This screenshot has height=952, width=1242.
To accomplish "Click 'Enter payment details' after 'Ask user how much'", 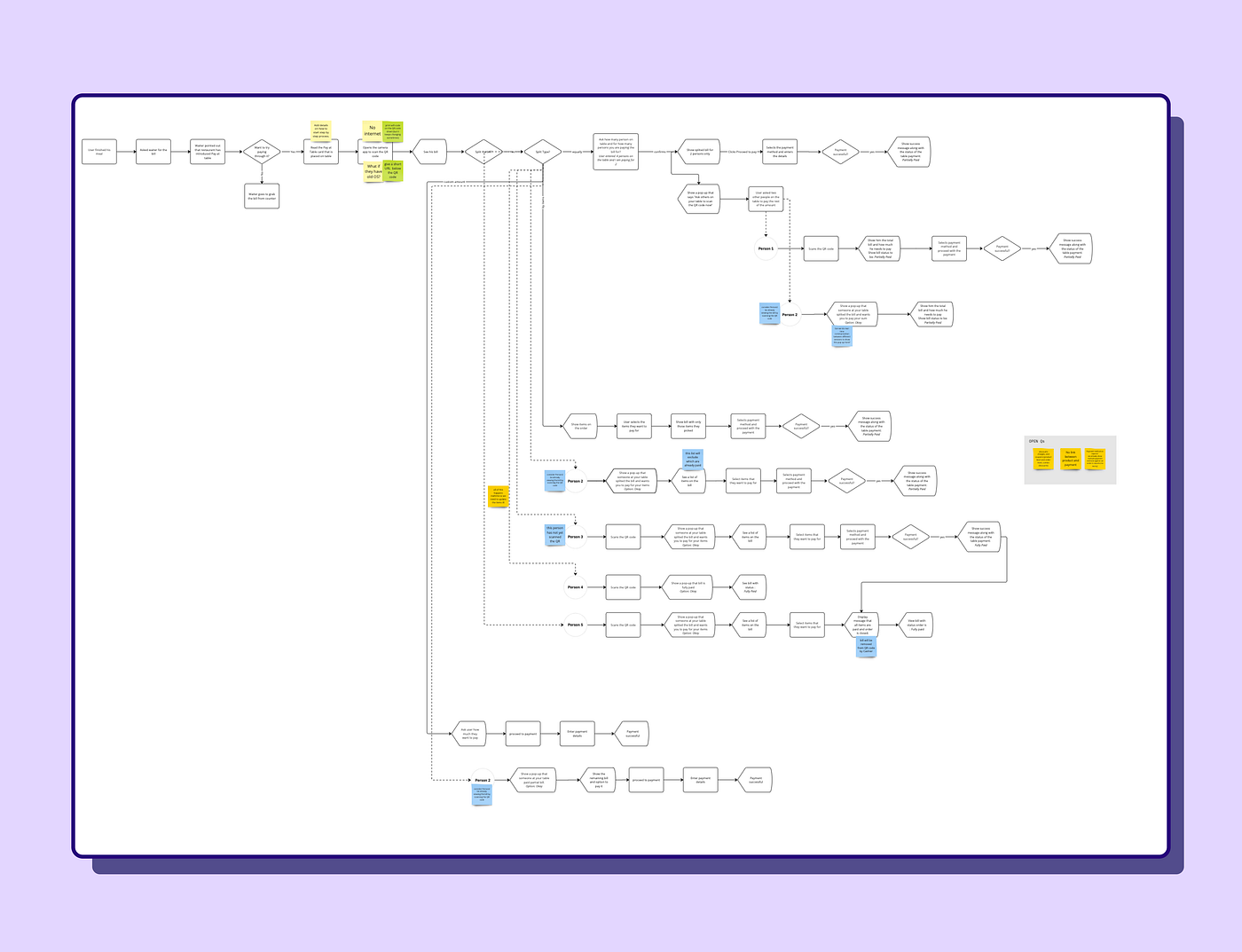I will [x=577, y=734].
